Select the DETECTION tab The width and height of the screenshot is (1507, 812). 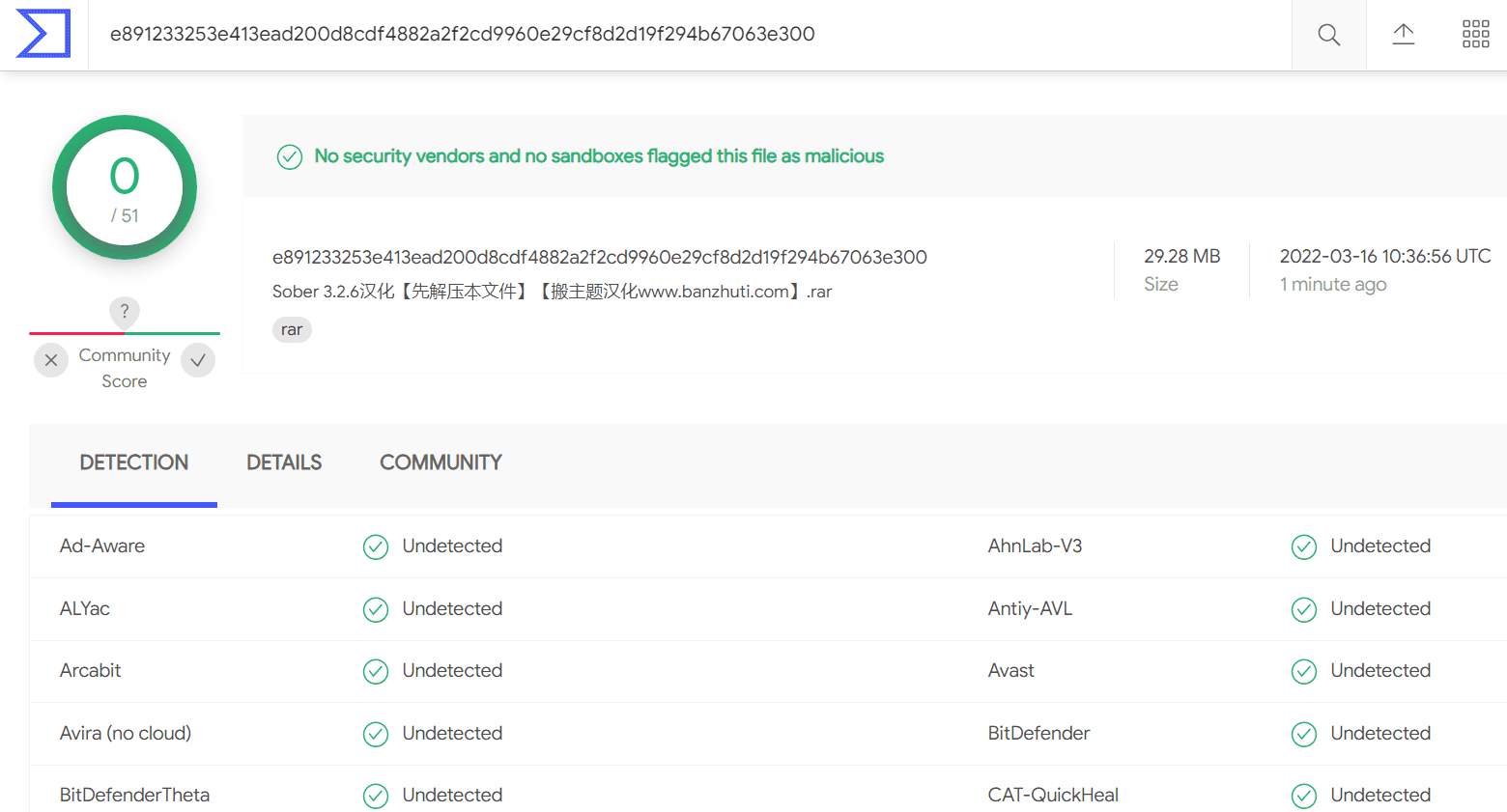pos(134,462)
